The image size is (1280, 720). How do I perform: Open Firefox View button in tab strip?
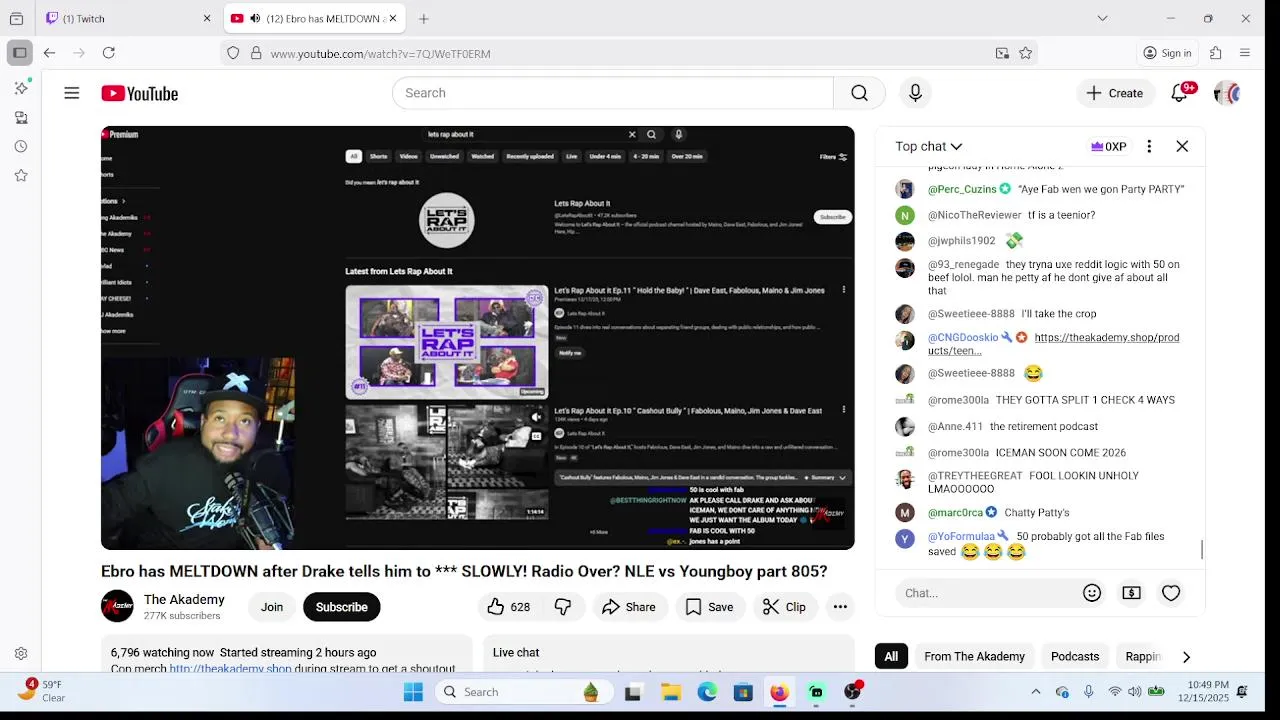point(16,19)
